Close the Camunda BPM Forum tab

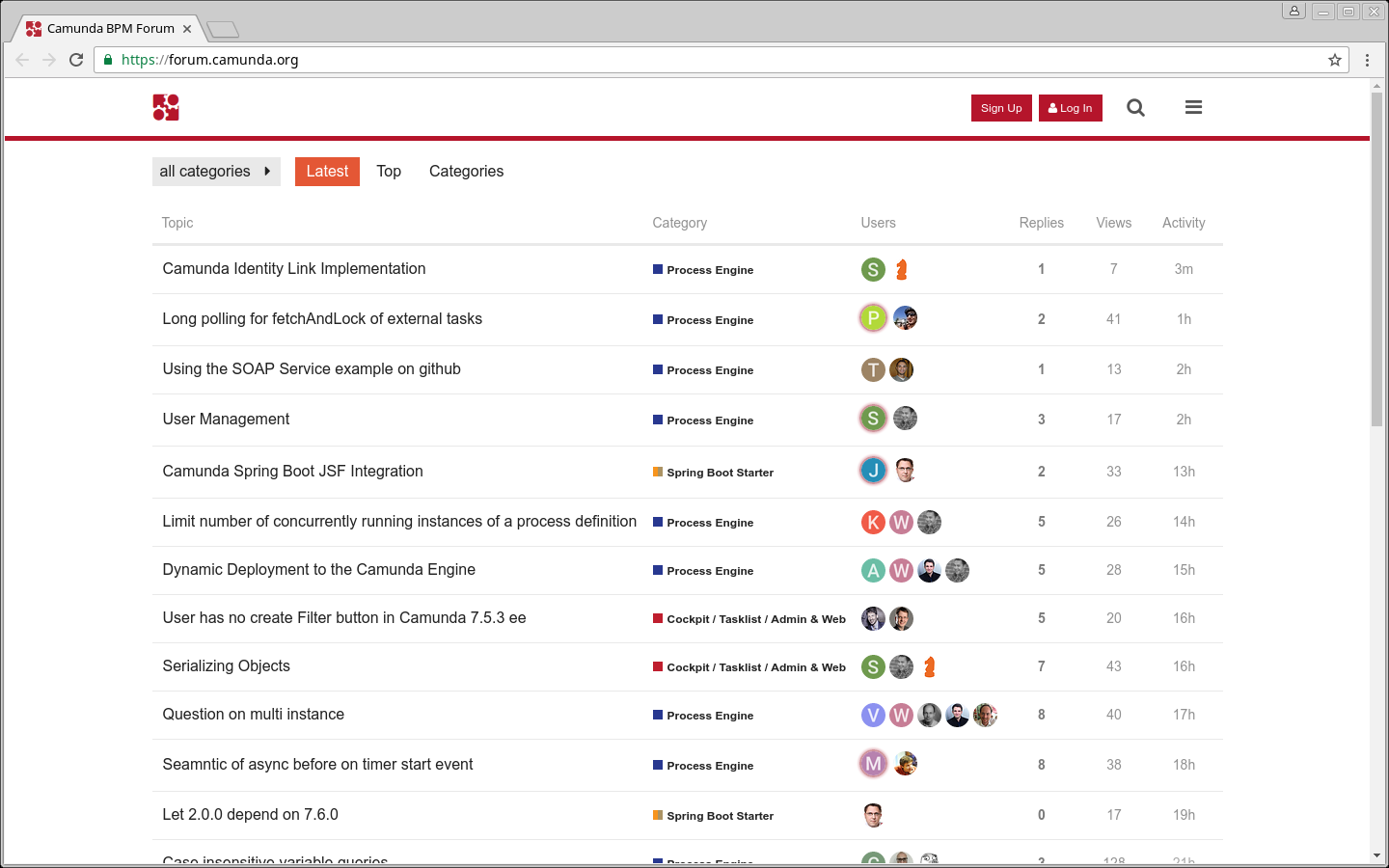[187, 29]
